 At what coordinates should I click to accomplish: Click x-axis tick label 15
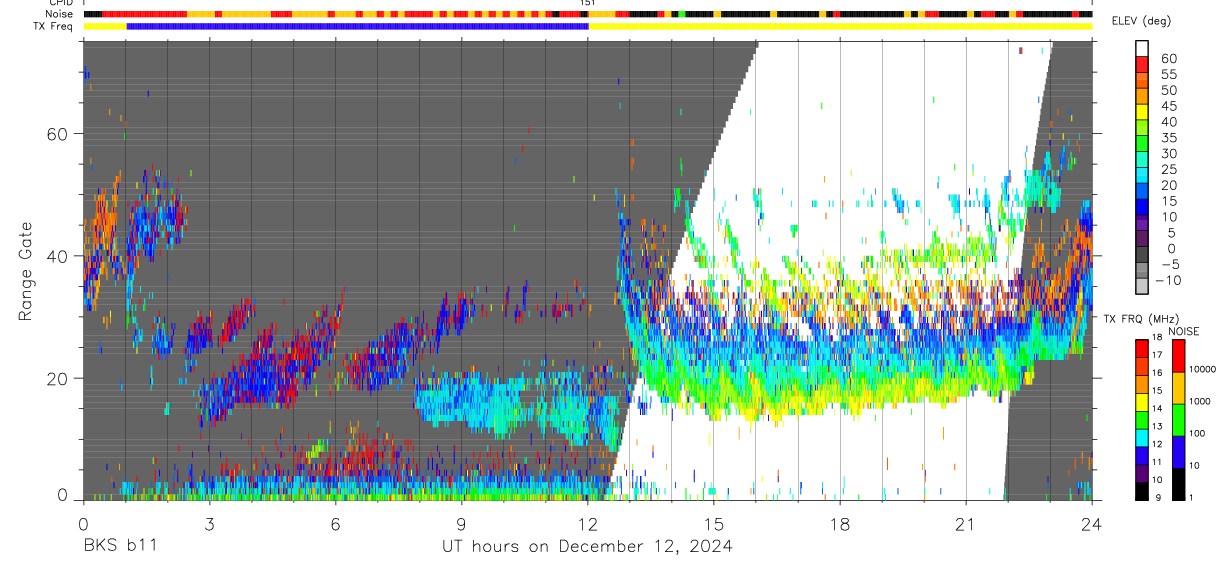coord(713,524)
